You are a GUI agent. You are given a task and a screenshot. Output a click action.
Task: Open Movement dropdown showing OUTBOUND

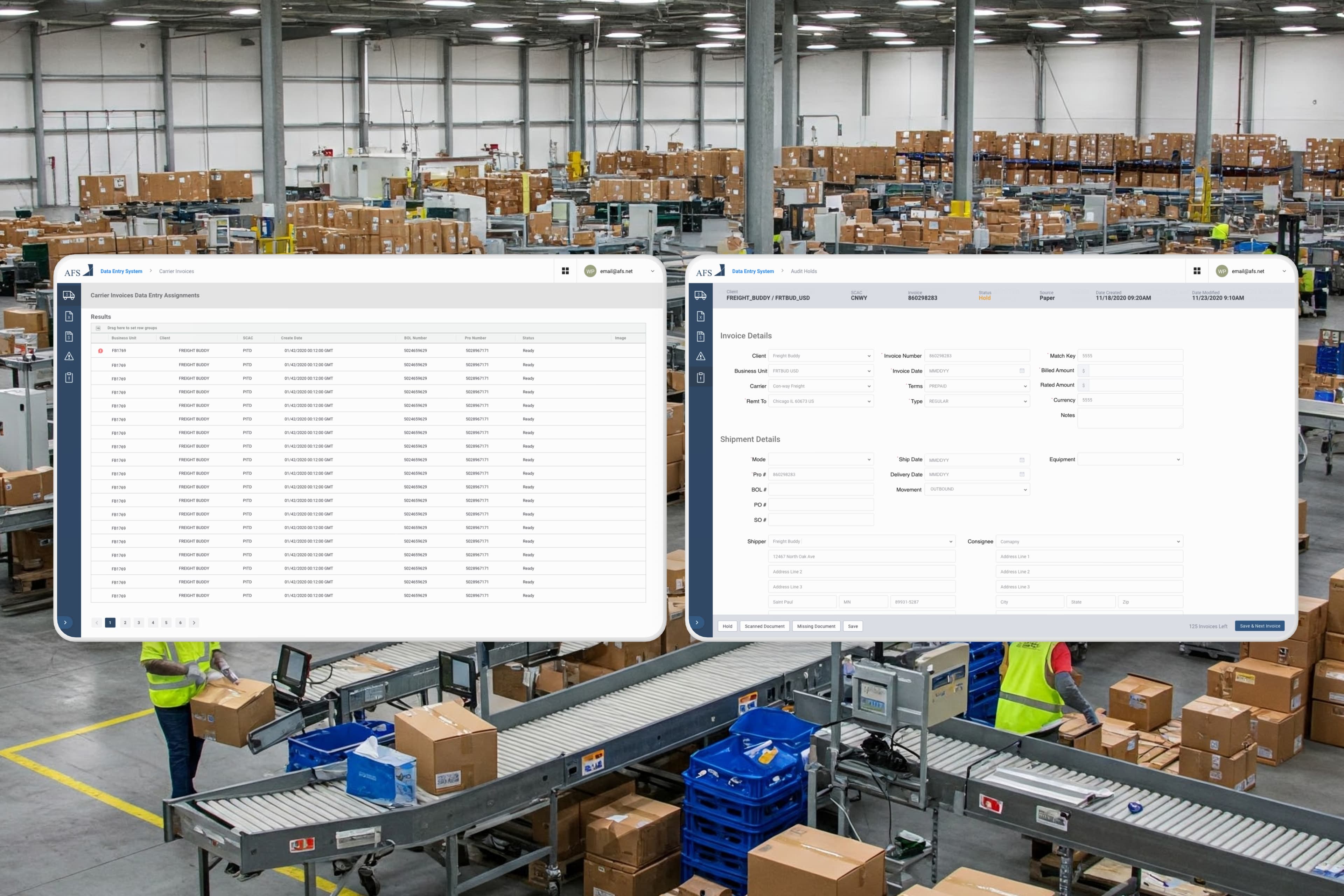pyautogui.click(x=977, y=489)
